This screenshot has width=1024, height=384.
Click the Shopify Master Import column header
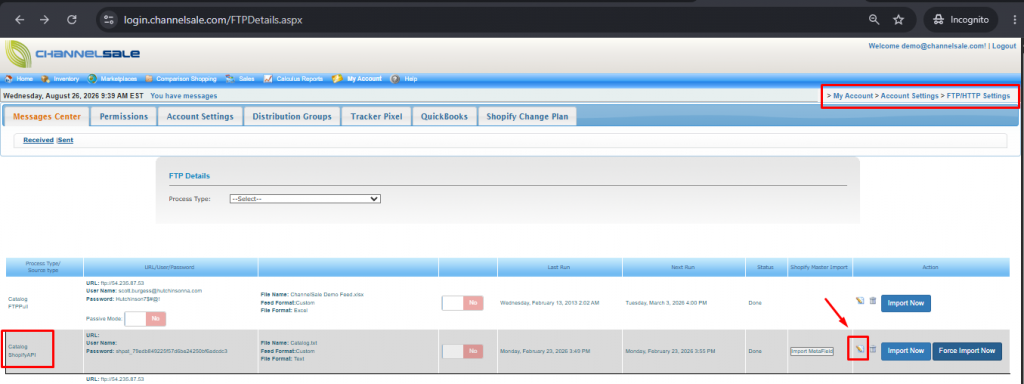[x=820, y=267]
